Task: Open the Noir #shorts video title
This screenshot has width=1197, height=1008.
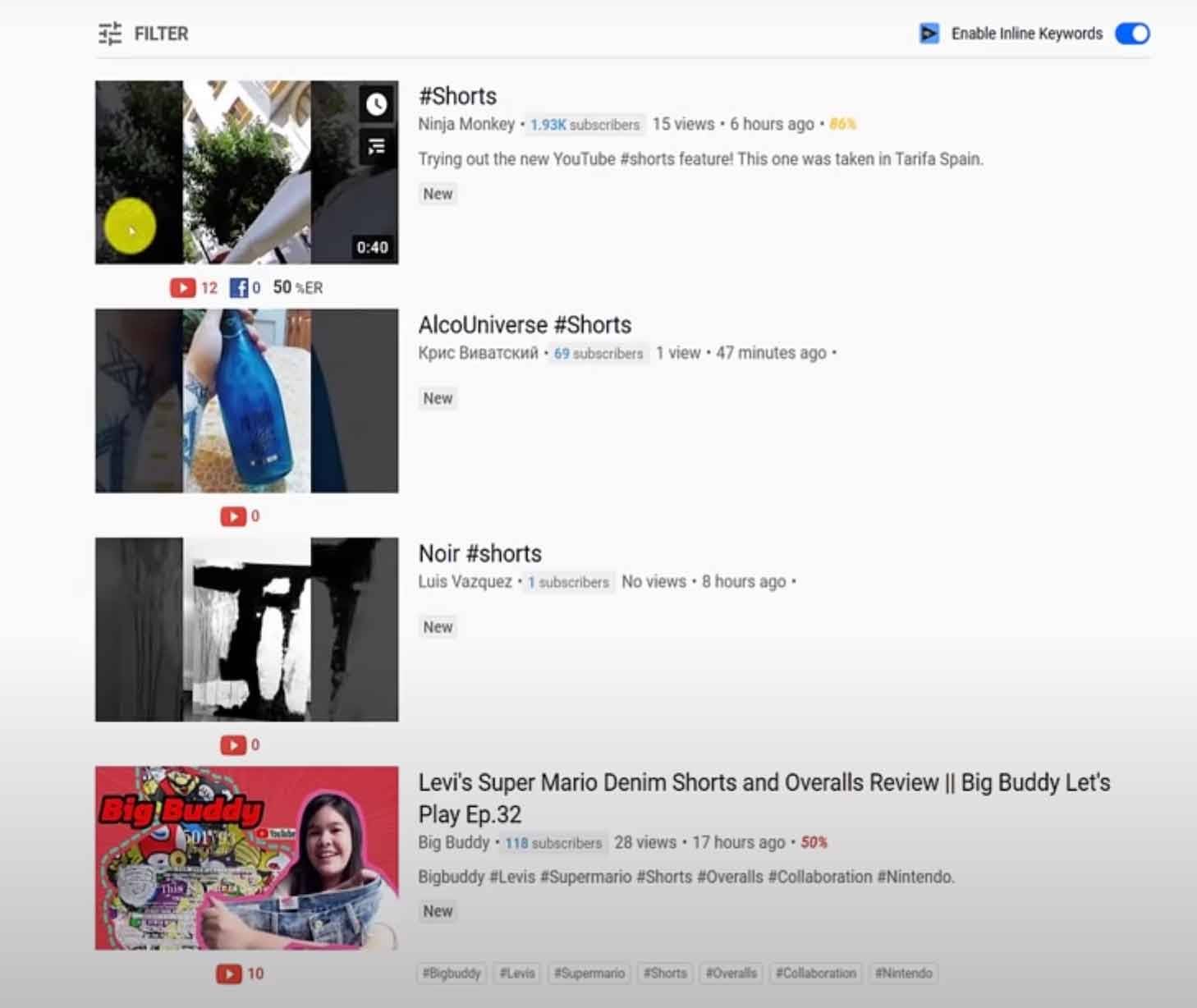Action: point(480,553)
